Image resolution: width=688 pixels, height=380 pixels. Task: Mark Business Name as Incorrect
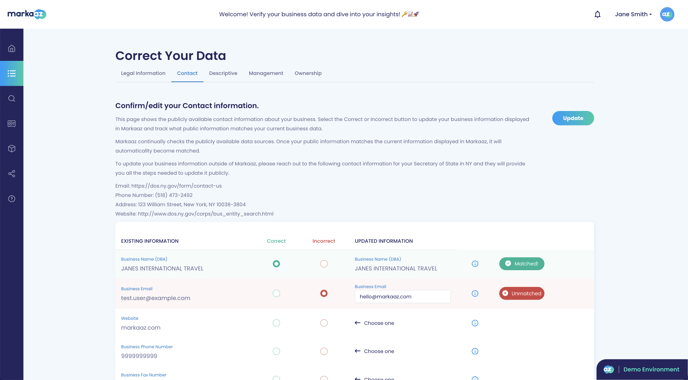coord(324,264)
